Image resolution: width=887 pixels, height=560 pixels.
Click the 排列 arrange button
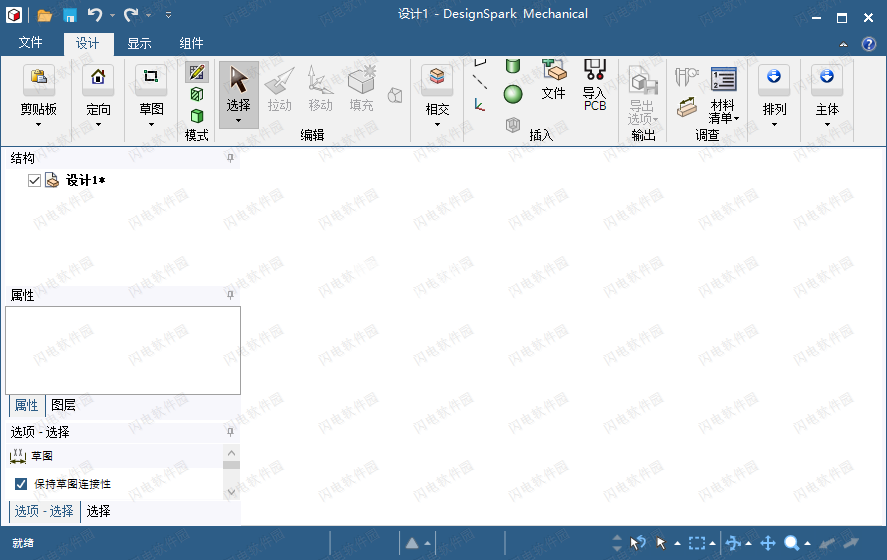pyautogui.click(x=774, y=95)
